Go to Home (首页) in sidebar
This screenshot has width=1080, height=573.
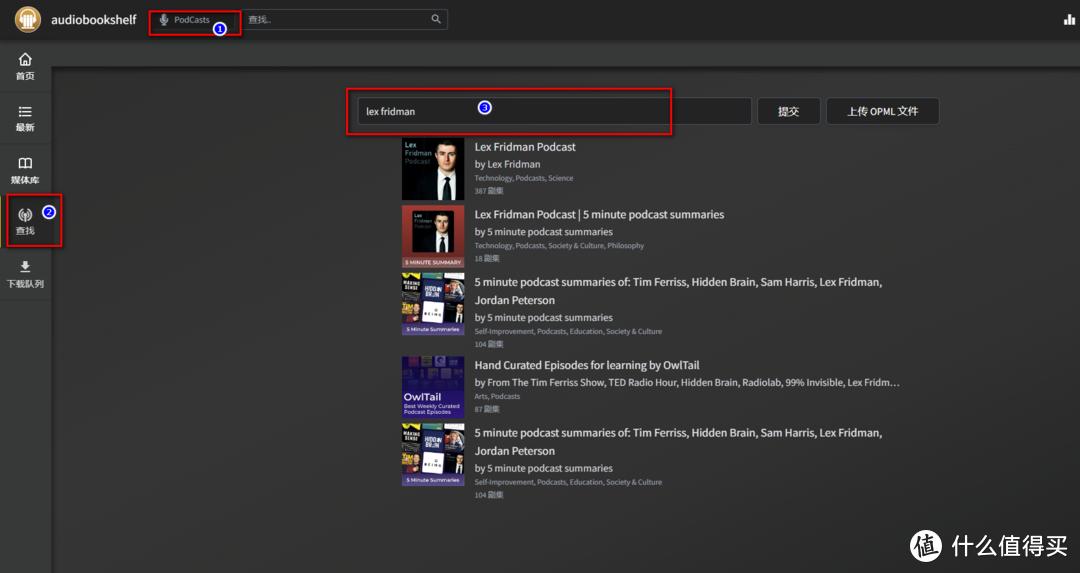point(25,66)
